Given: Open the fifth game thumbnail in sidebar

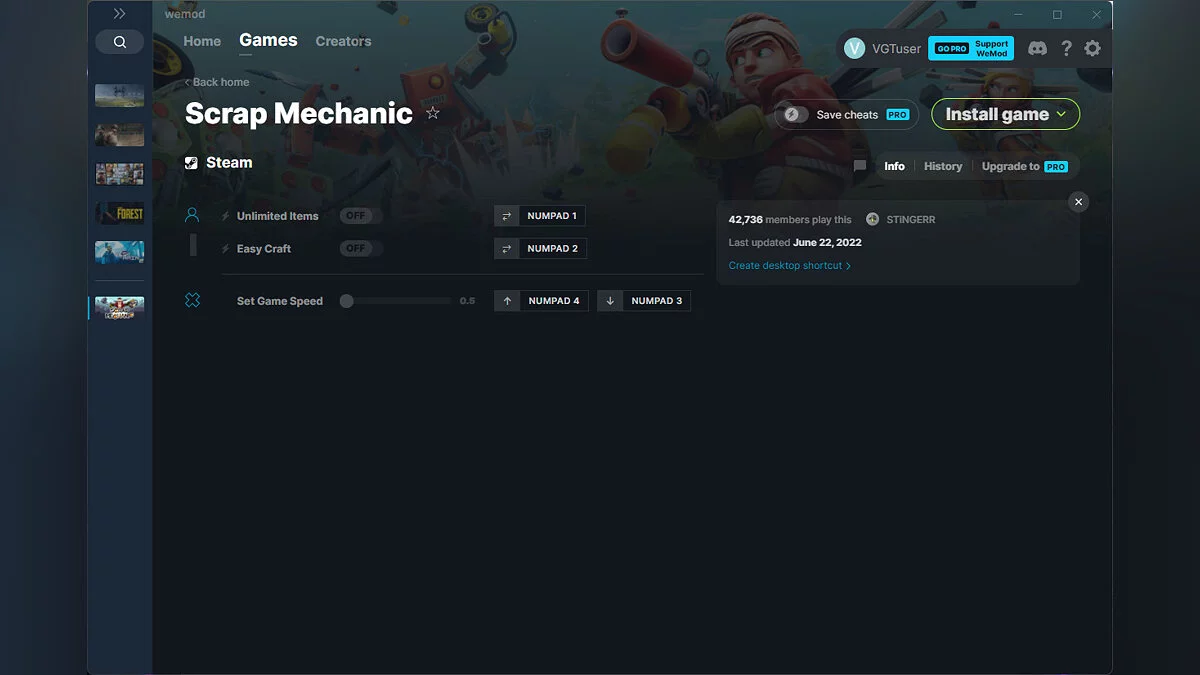Looking at the screenshot, I should 120,252.
